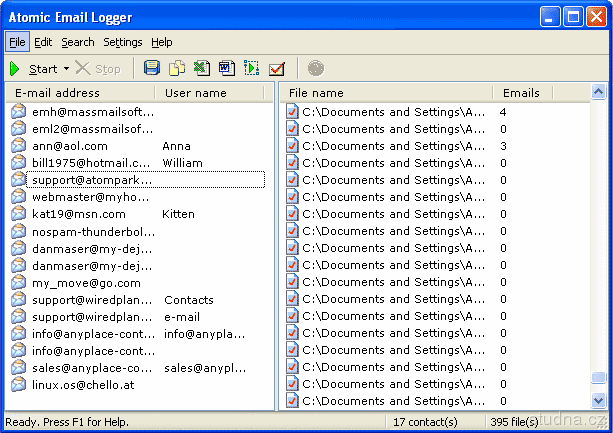Toggle the file checkbox in row with 3 emails
613x433 pixels.
pyautogui.click(x=292, y=146)
